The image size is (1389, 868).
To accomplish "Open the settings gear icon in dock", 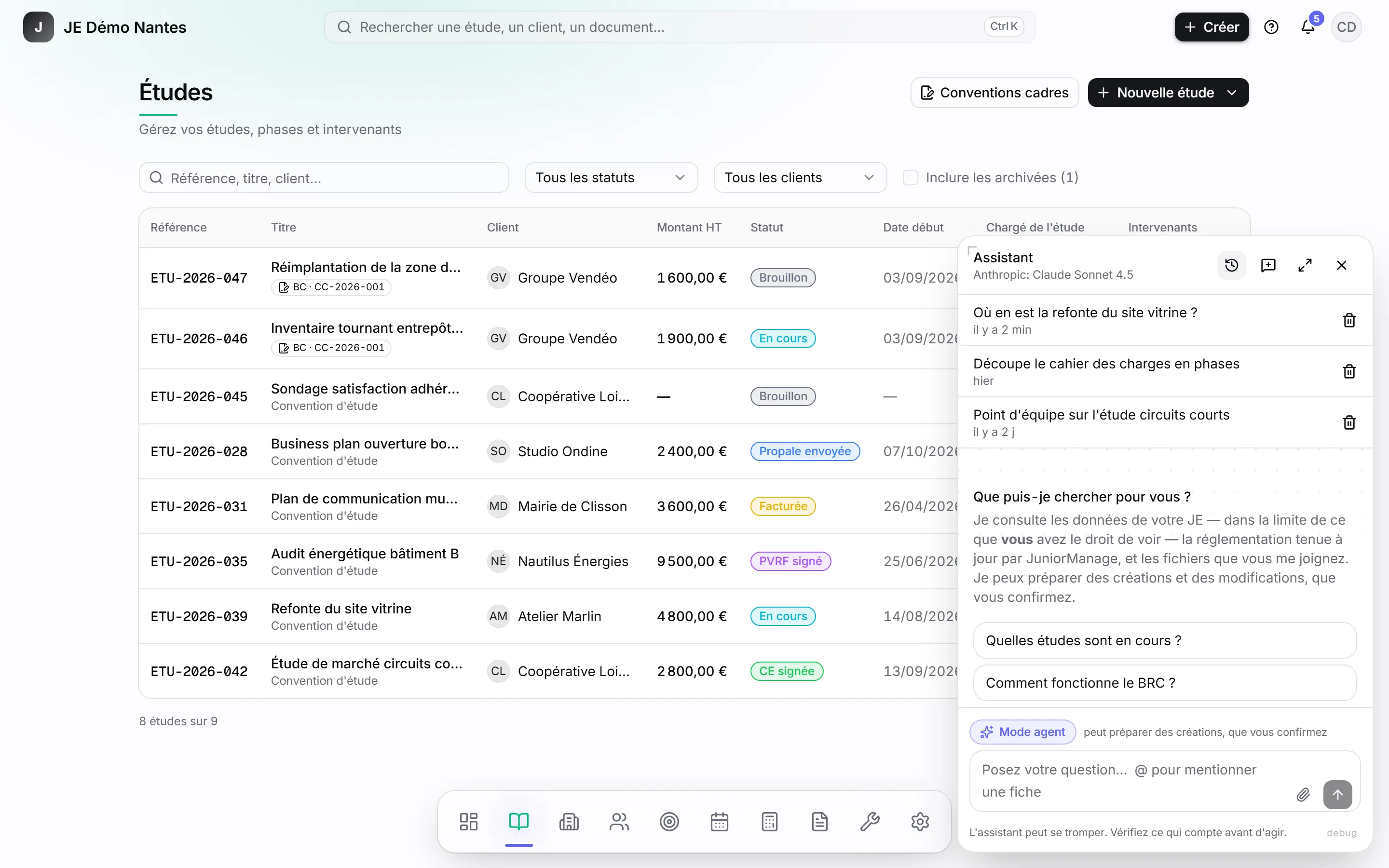I will tap(920, 822).
